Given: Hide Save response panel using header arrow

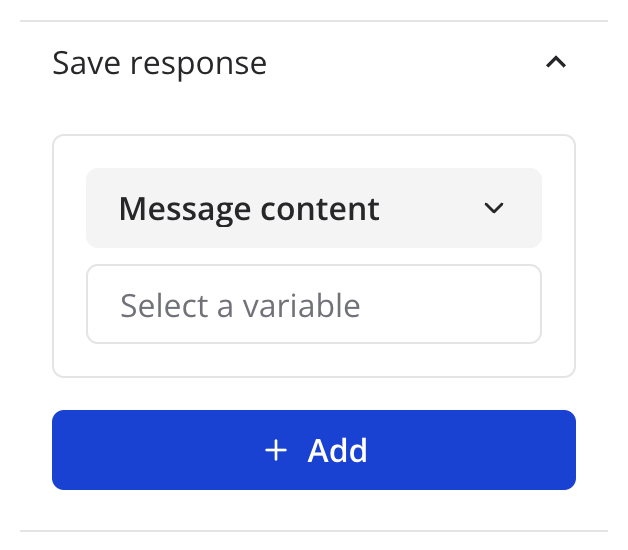Looking at the screenshot, I should (556, 63).
